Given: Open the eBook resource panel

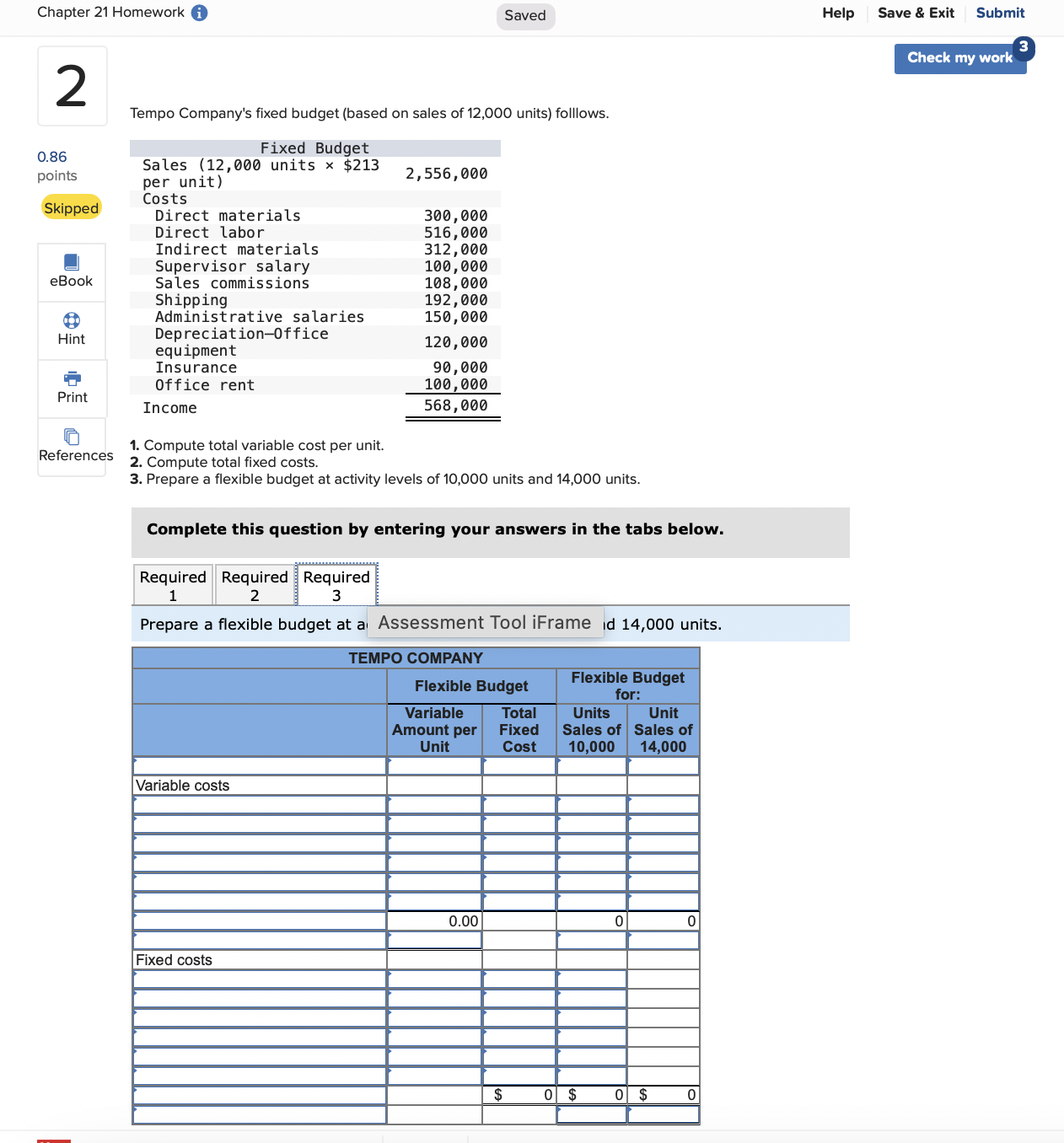Looking at the screenshot, I should click(x=71, y=271).
